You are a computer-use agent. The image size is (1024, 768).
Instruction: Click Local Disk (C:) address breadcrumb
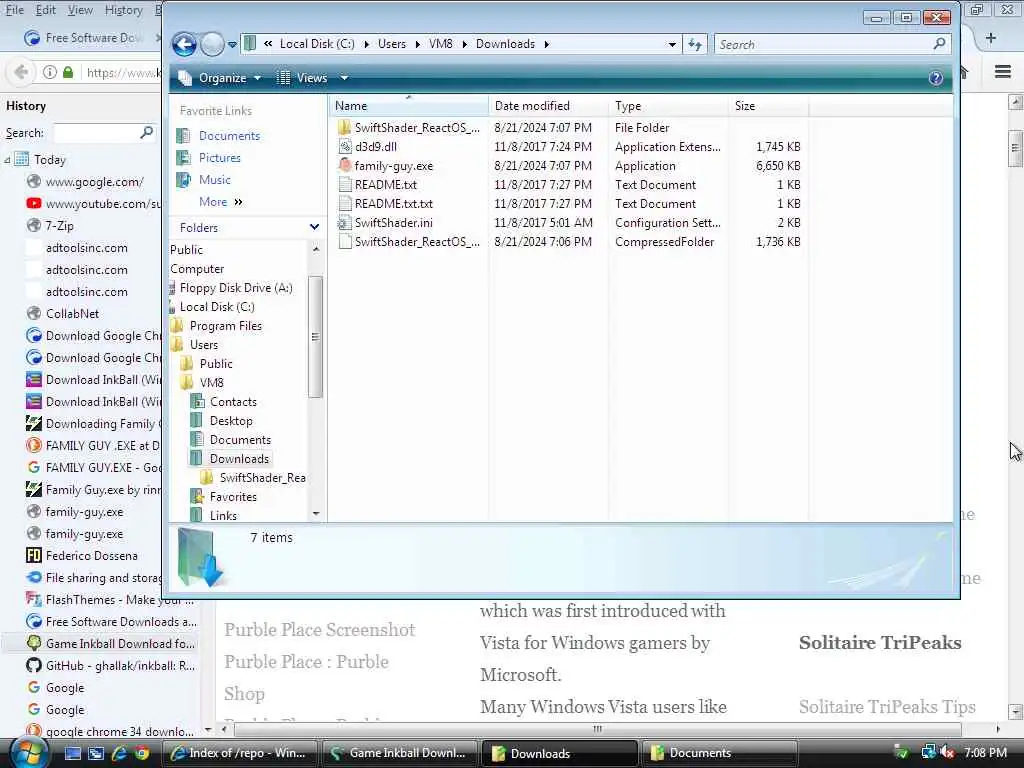pos(317,44)
